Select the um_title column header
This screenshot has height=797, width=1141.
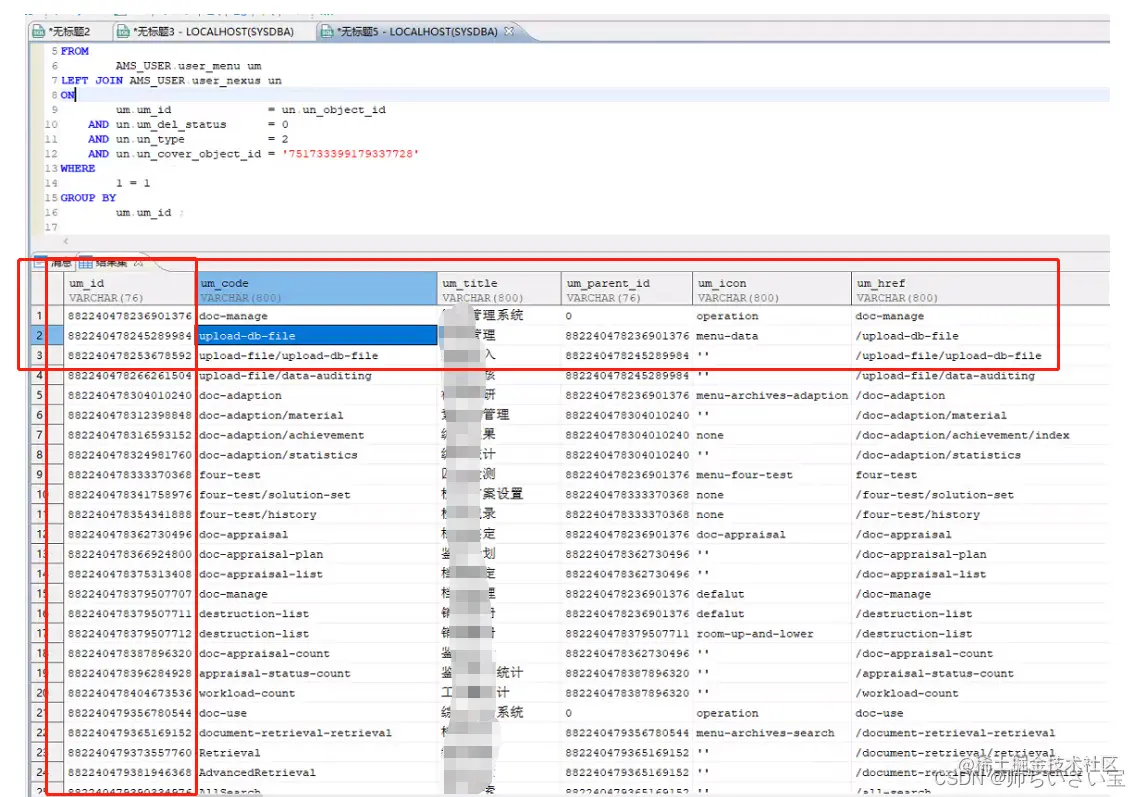click(x=500, y=290)
